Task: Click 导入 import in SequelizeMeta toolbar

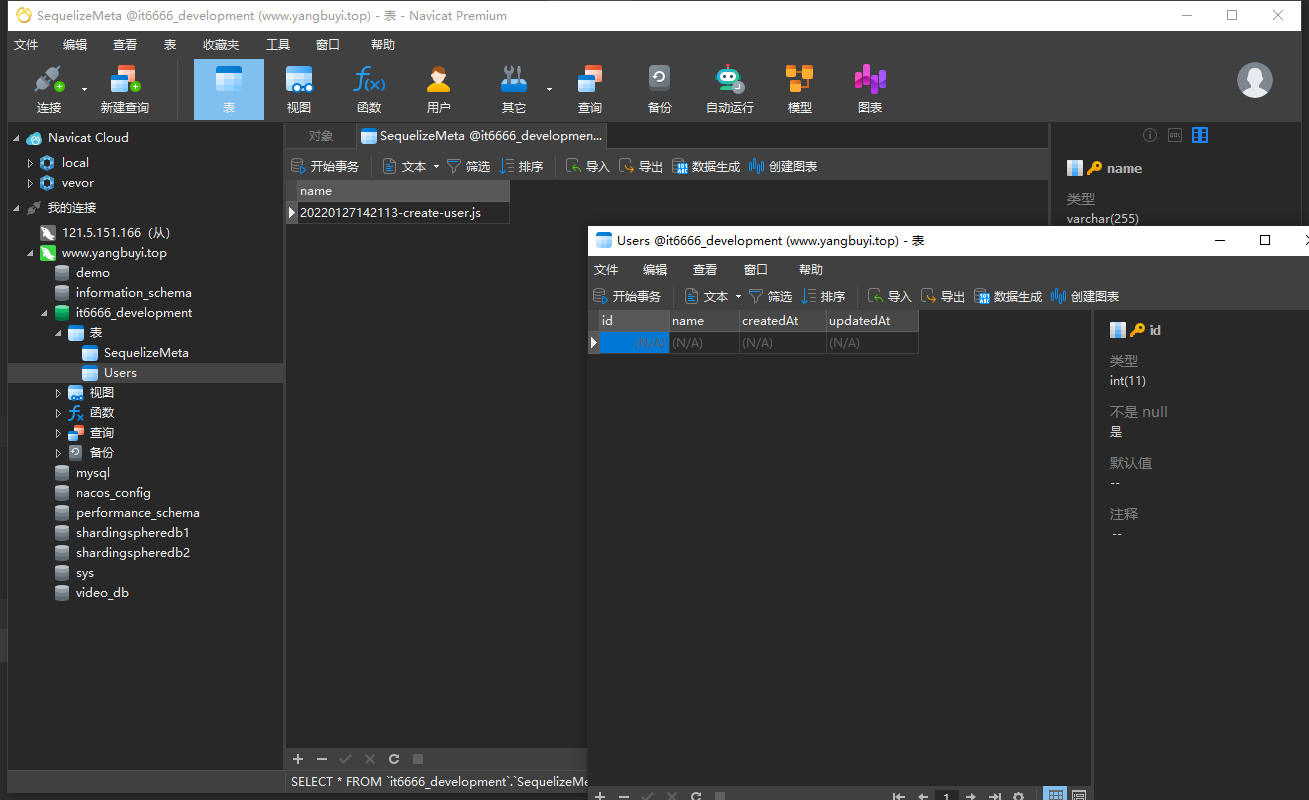Action: pos(588,167)
